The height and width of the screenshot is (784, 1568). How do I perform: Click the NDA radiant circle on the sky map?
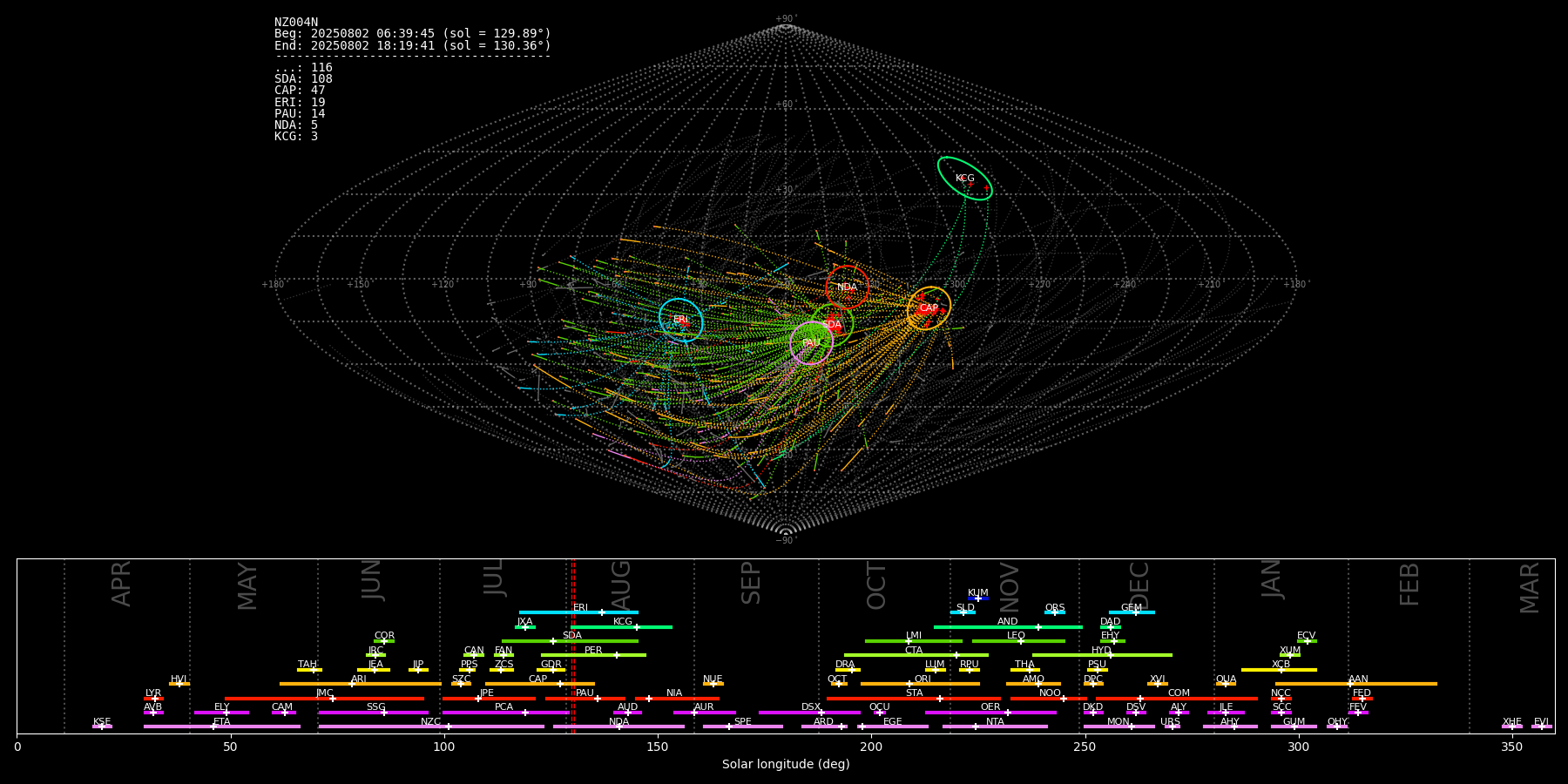pos(847,287)
